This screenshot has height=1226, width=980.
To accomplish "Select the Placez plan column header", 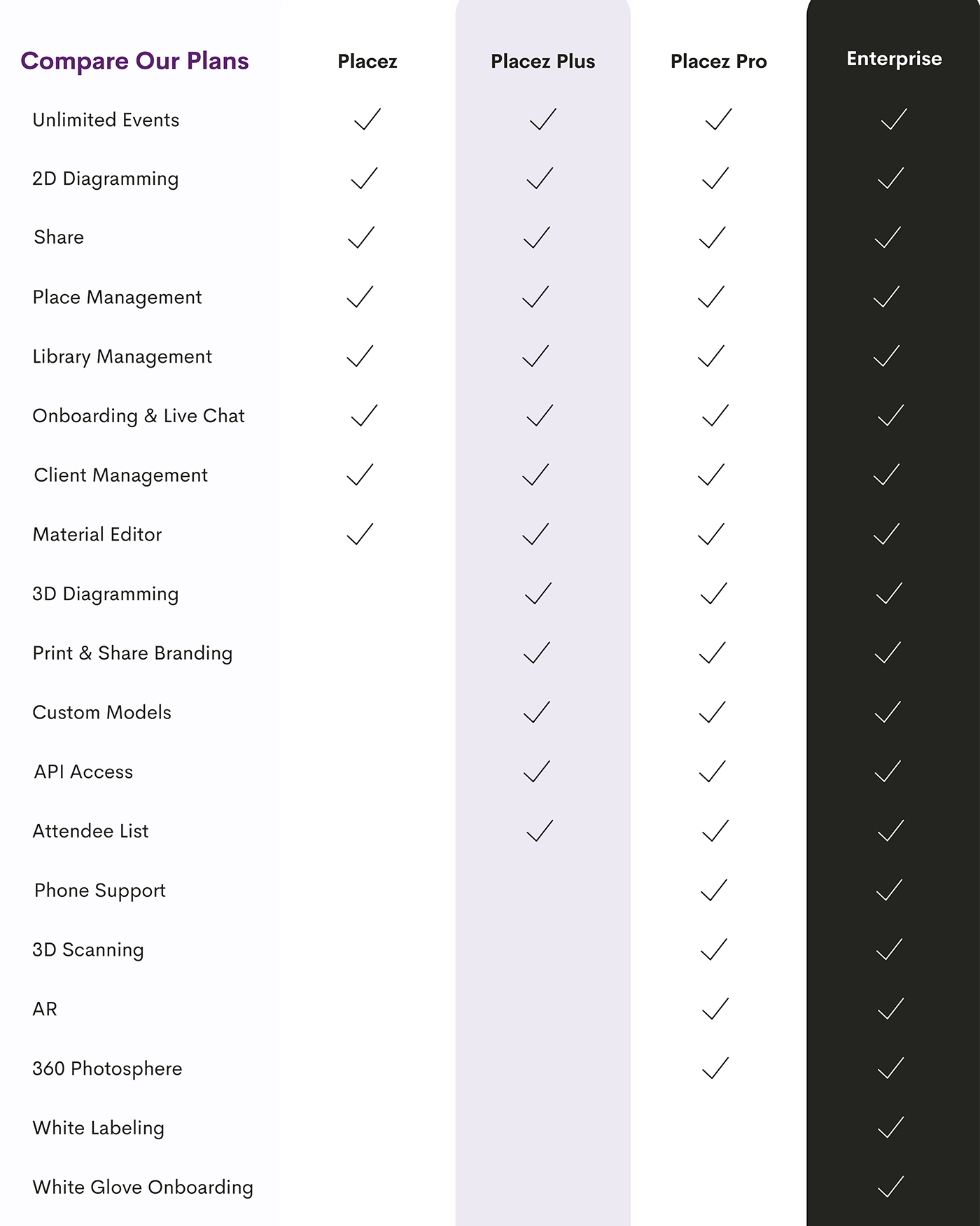I will 367,62.
